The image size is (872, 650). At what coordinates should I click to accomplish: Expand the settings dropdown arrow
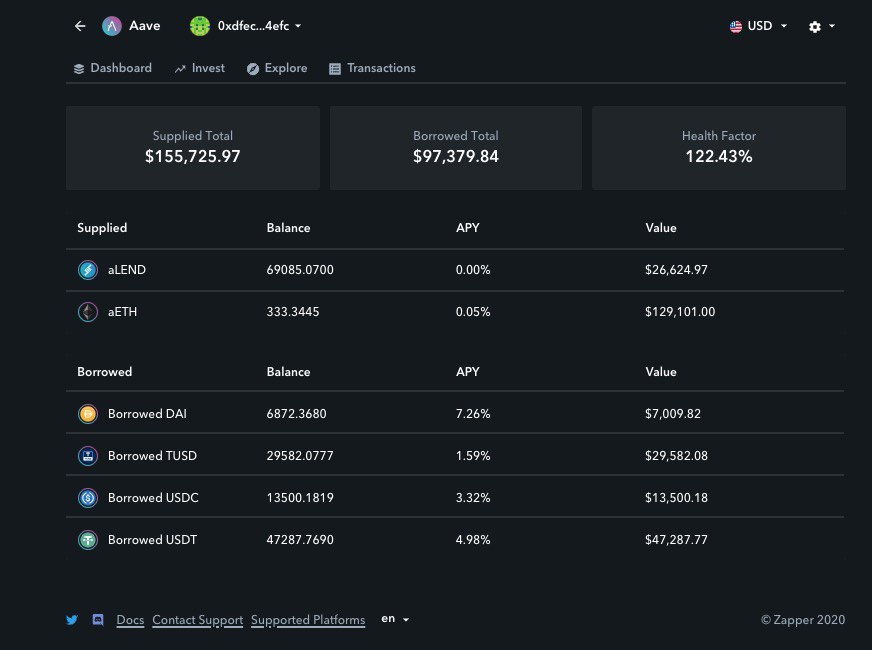(832, 26)
